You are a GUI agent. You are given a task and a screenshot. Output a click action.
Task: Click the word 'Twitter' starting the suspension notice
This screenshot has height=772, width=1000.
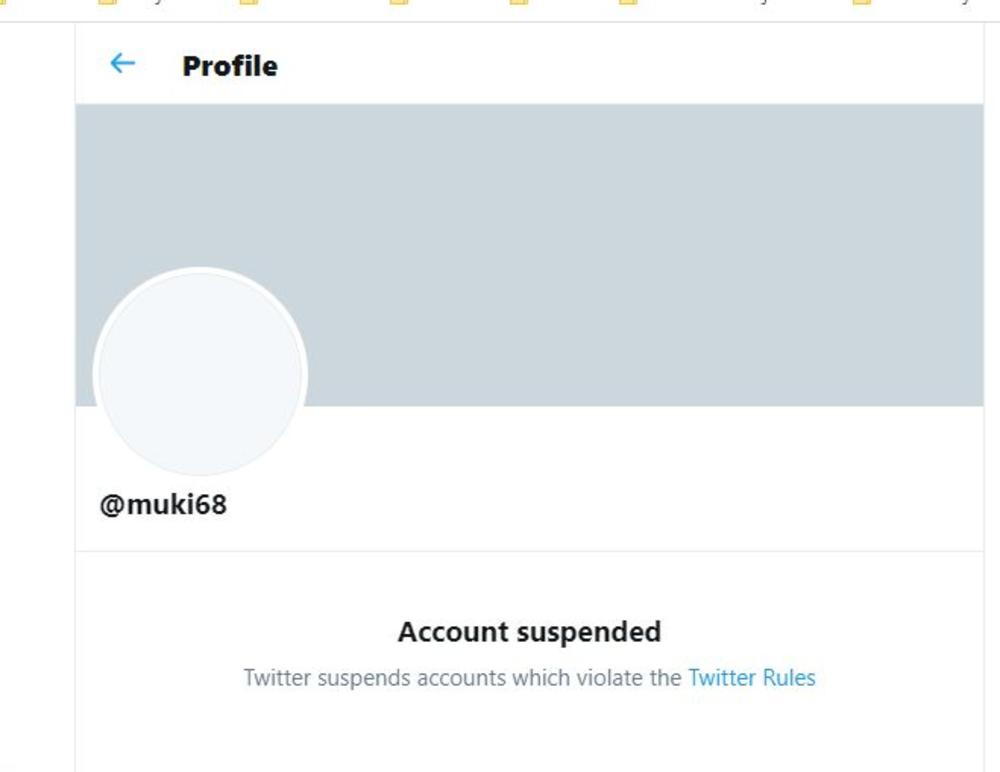[x=278, y=678]
